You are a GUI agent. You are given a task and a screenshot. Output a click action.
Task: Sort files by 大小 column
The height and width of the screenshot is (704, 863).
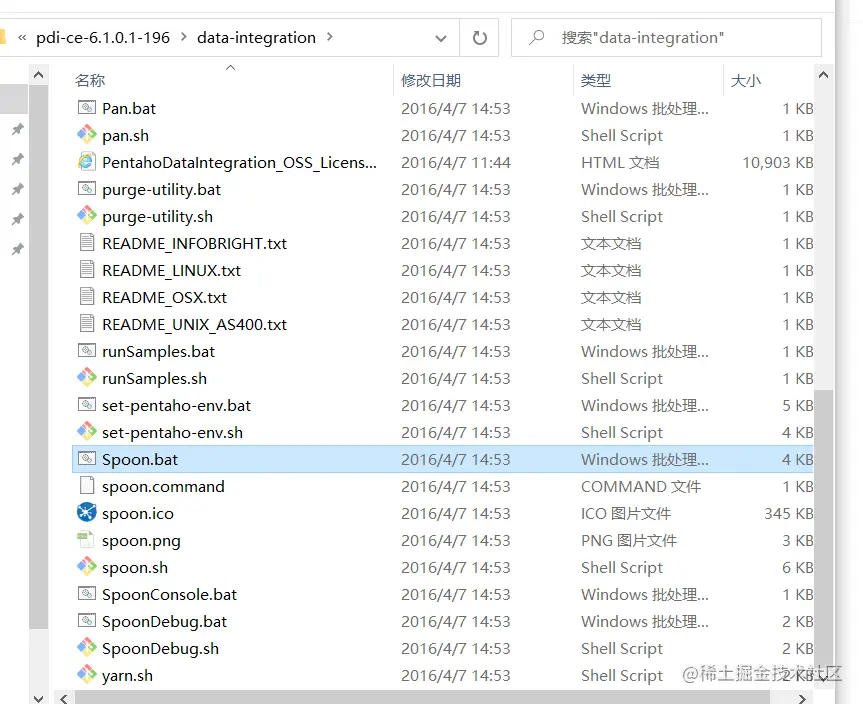746,80
